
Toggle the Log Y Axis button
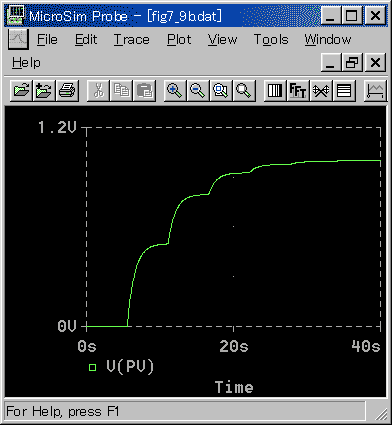344,90
